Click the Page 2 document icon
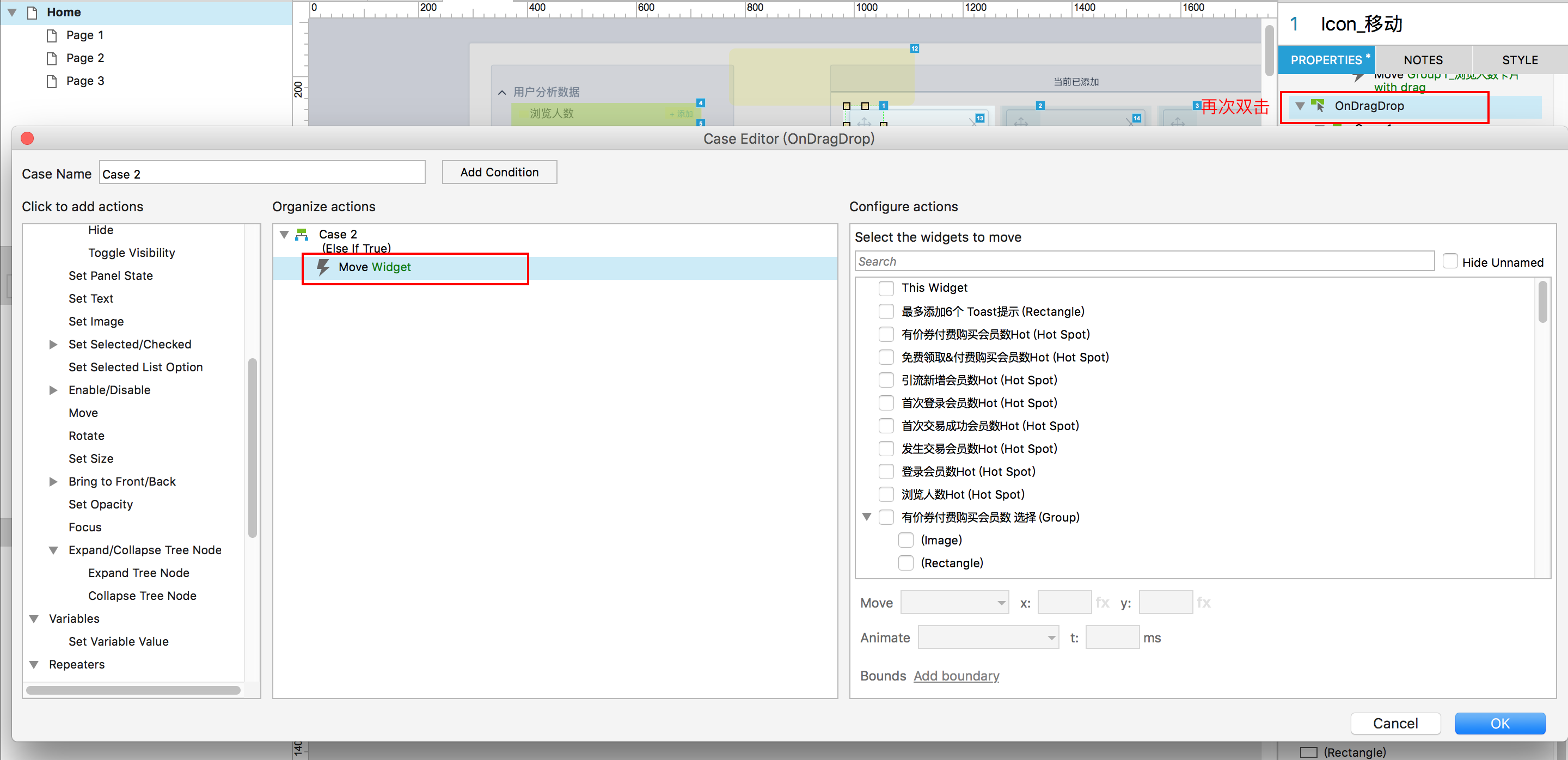The image size is (1568, 760). (x=52, y=58)
